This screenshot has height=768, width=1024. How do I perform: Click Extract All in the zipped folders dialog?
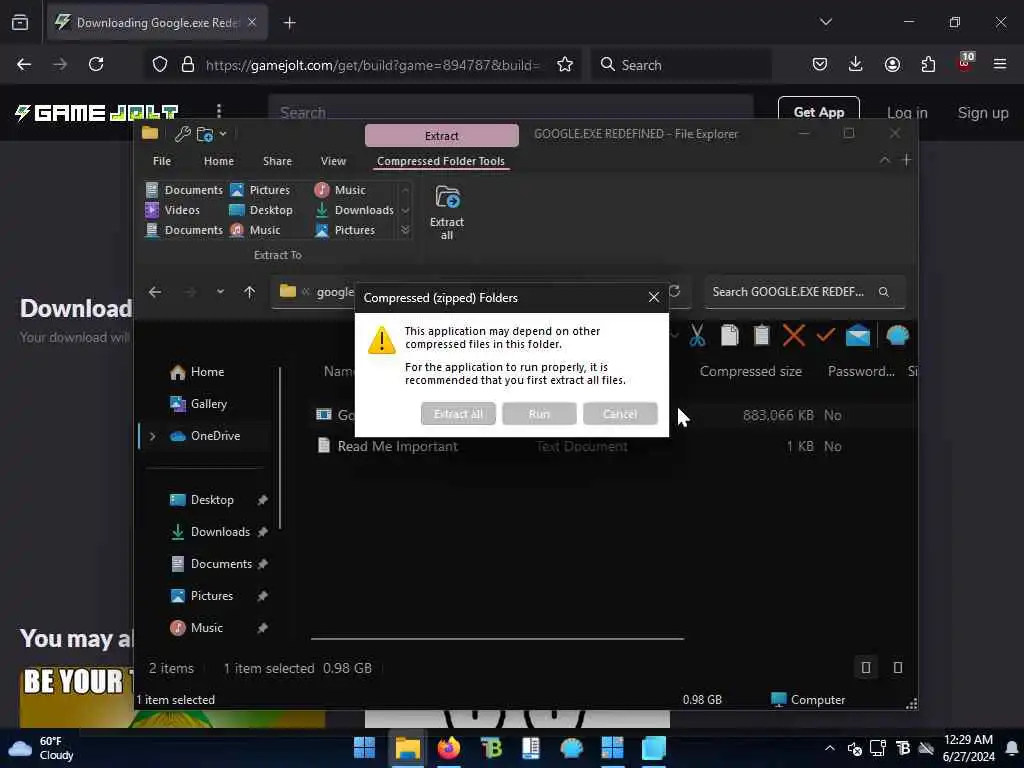(458, 414)
